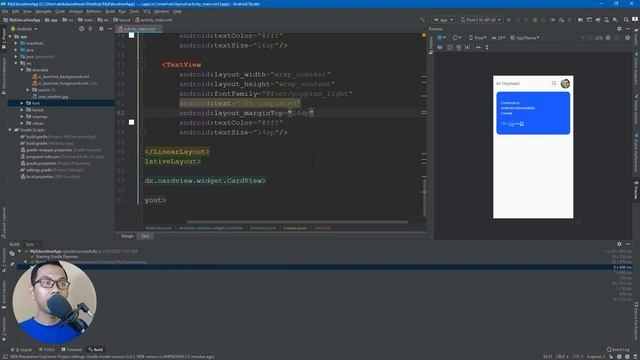Click the profile avatar in phone preview

point(565,83)
